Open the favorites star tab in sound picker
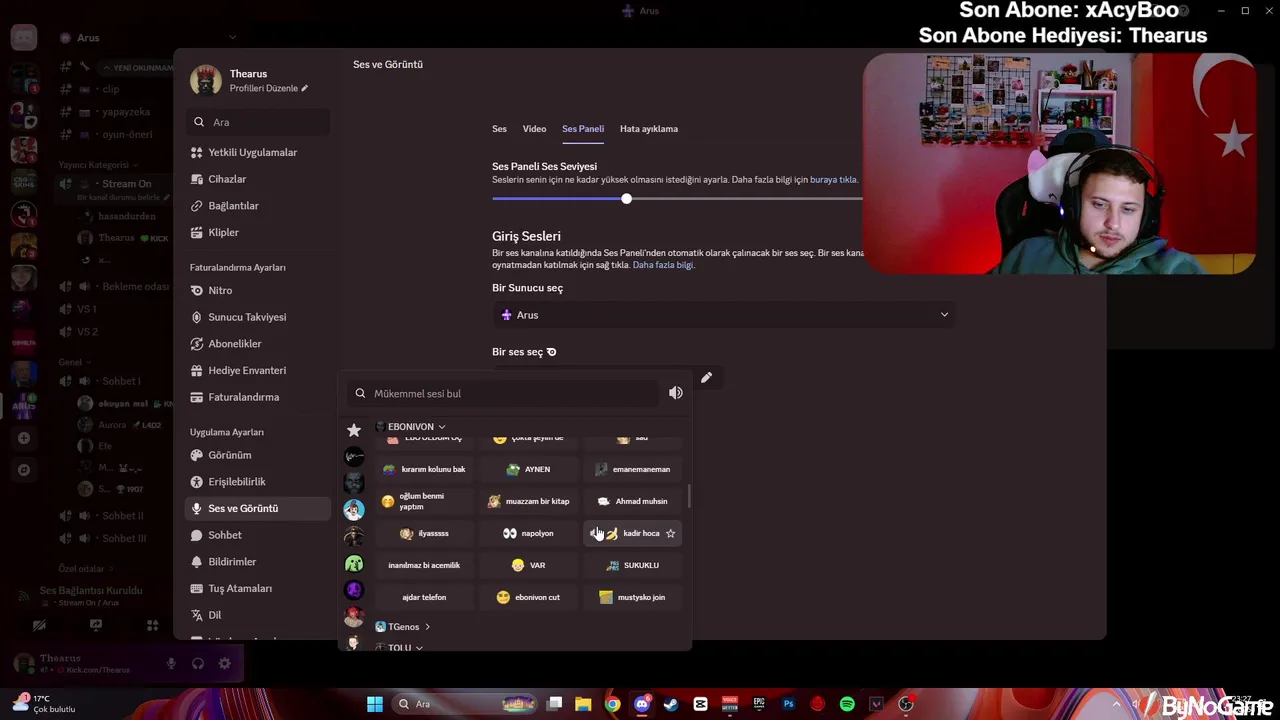The height and width of the screenshot is (720, 1280). tap(354, 430)
